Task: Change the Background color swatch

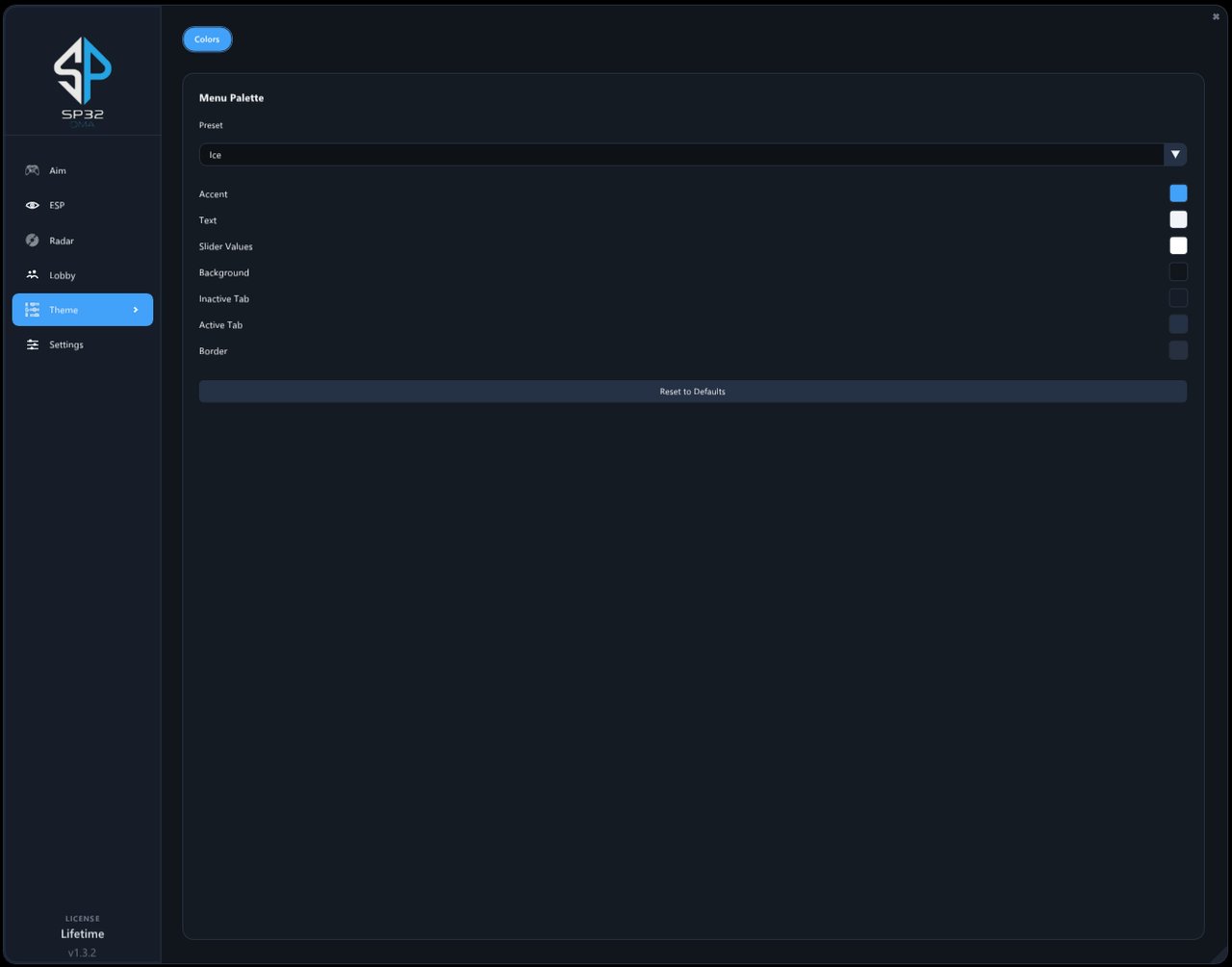Action: point(1178,272)
